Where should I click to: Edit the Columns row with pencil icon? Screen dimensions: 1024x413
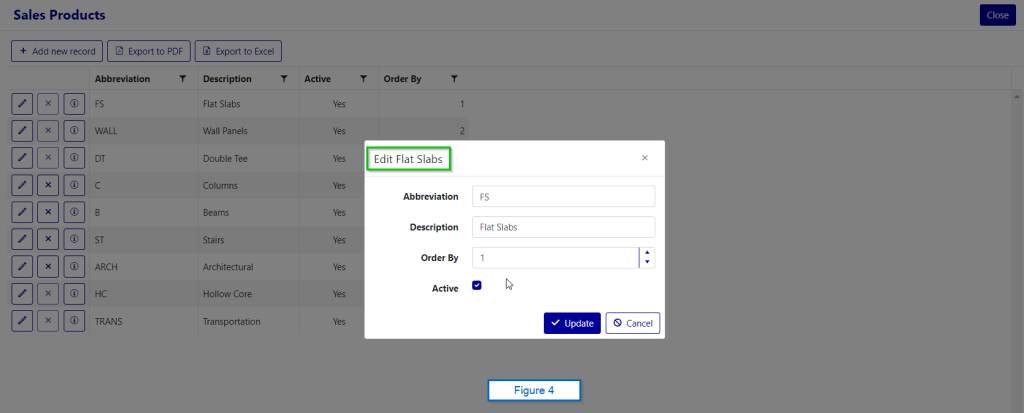point(22,186)
